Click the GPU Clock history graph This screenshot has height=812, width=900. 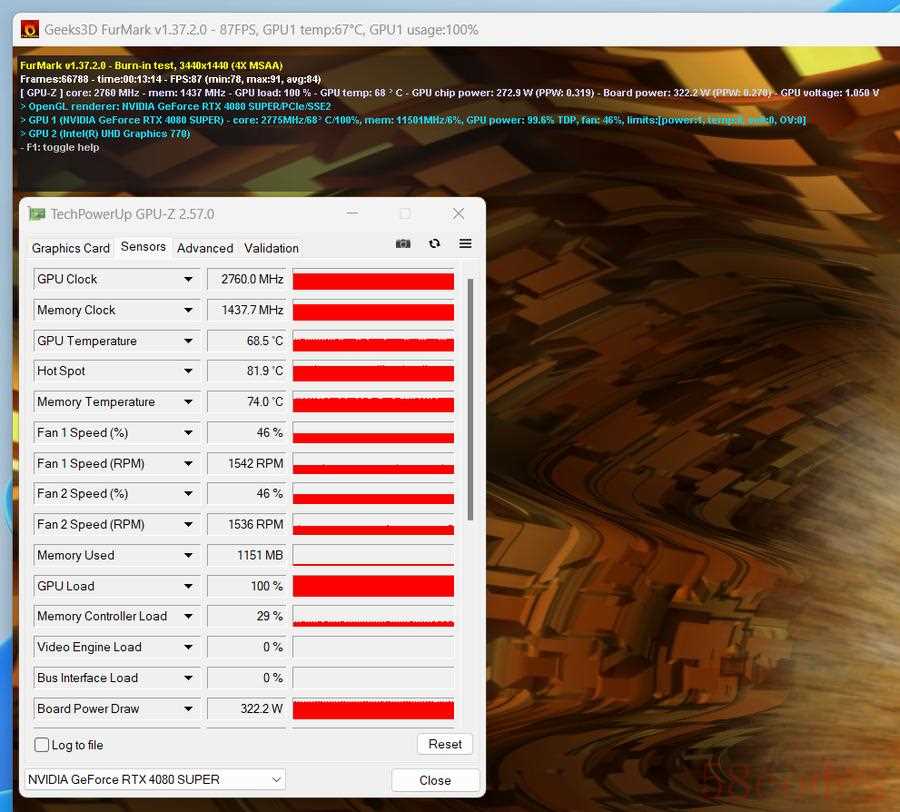coord(373,279)
